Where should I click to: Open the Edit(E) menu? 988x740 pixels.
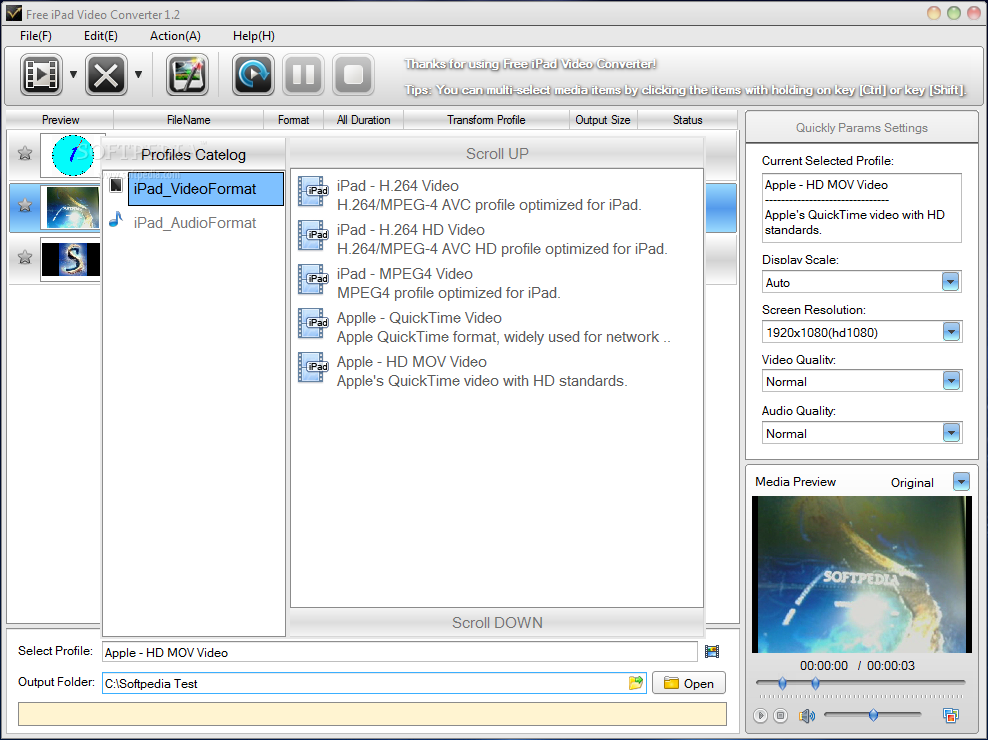tap(101, 36)
